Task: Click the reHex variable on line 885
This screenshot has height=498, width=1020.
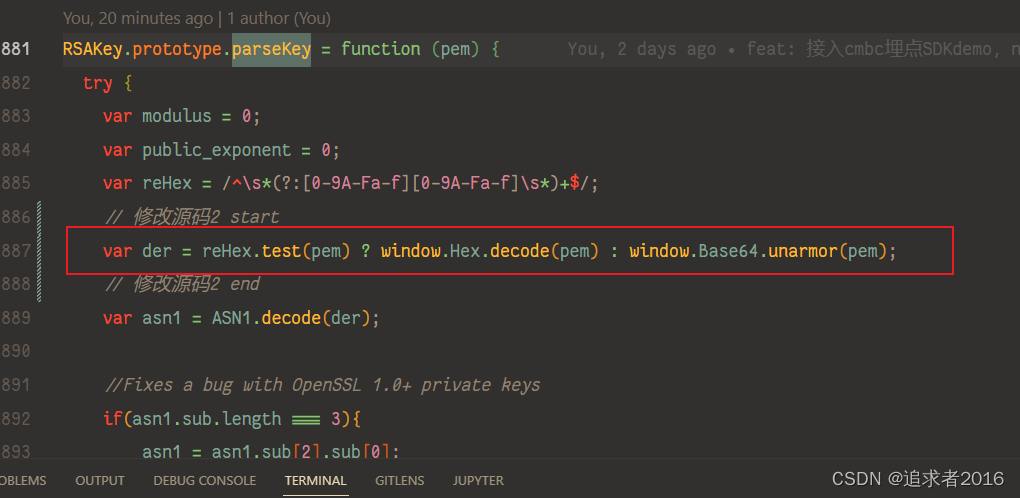Action: (167, 183)
